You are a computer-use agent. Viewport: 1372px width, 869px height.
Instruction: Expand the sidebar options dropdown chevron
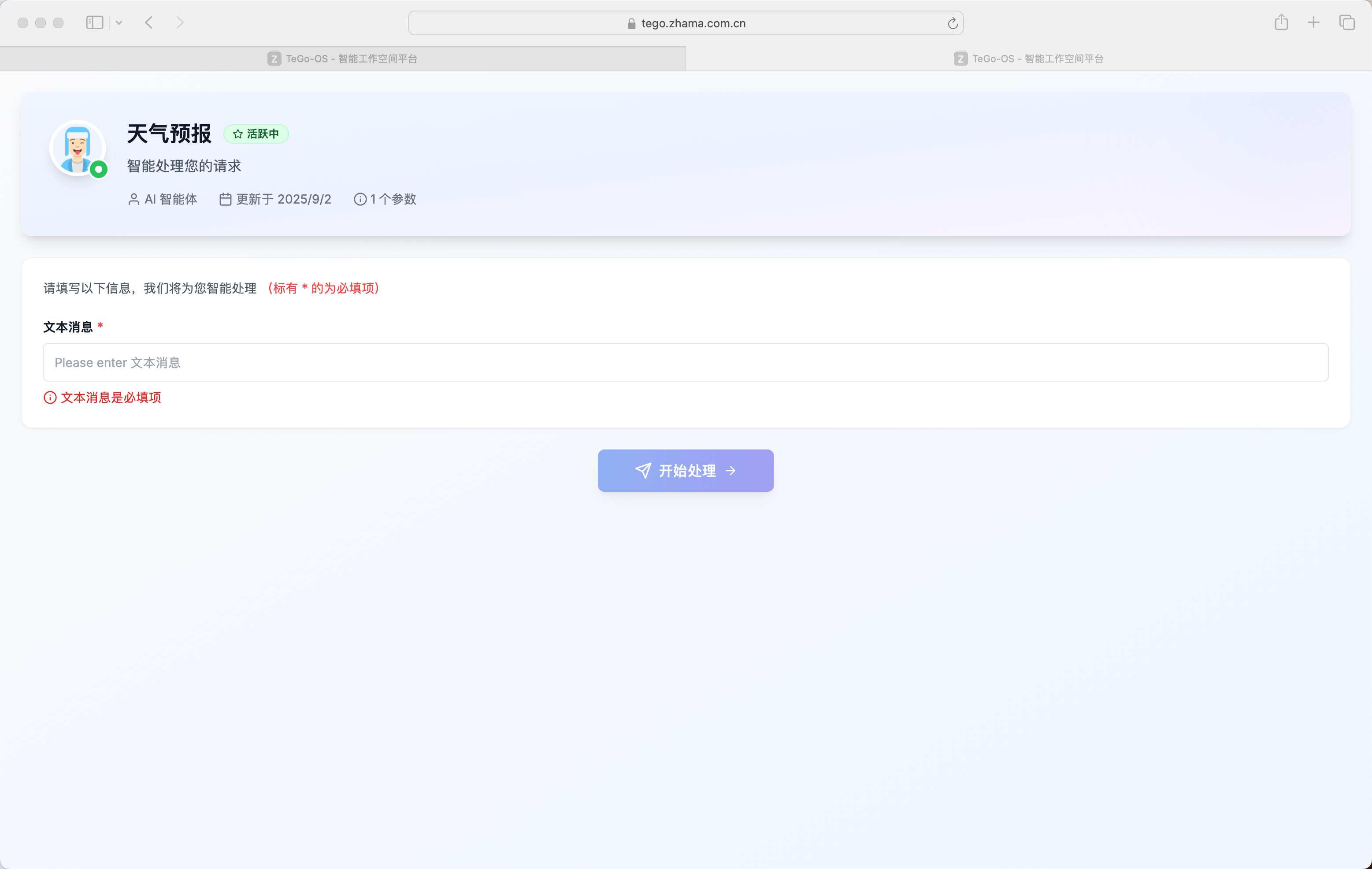[119, 23]
